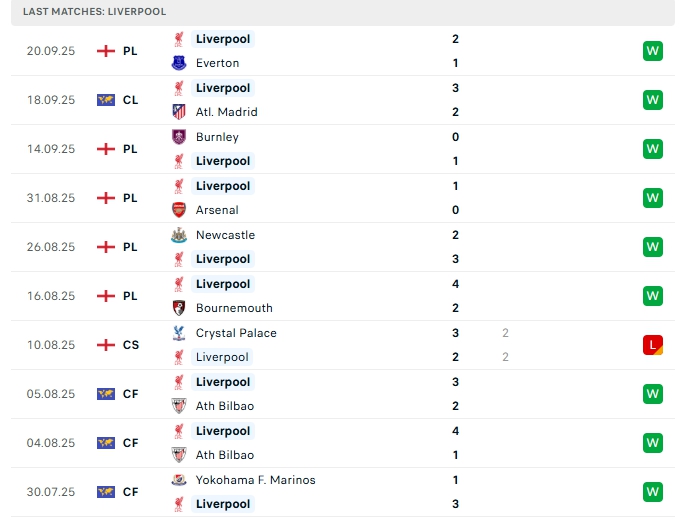Screen dimensions: 686x520
Task: Open the Newcastle team name link
Action: [225, 235]
